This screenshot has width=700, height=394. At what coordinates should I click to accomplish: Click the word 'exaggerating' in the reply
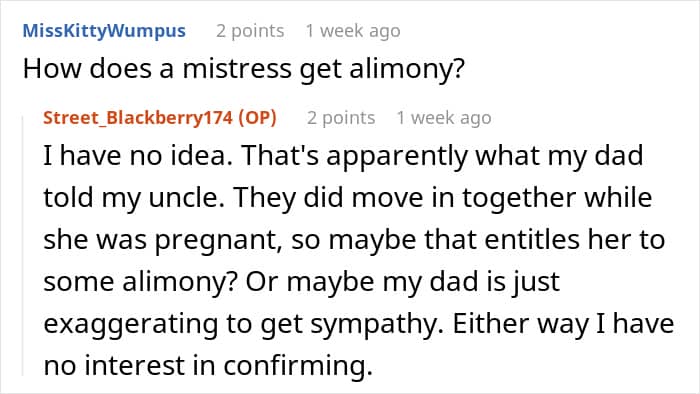pyautogui.click(x=130, y=324)
